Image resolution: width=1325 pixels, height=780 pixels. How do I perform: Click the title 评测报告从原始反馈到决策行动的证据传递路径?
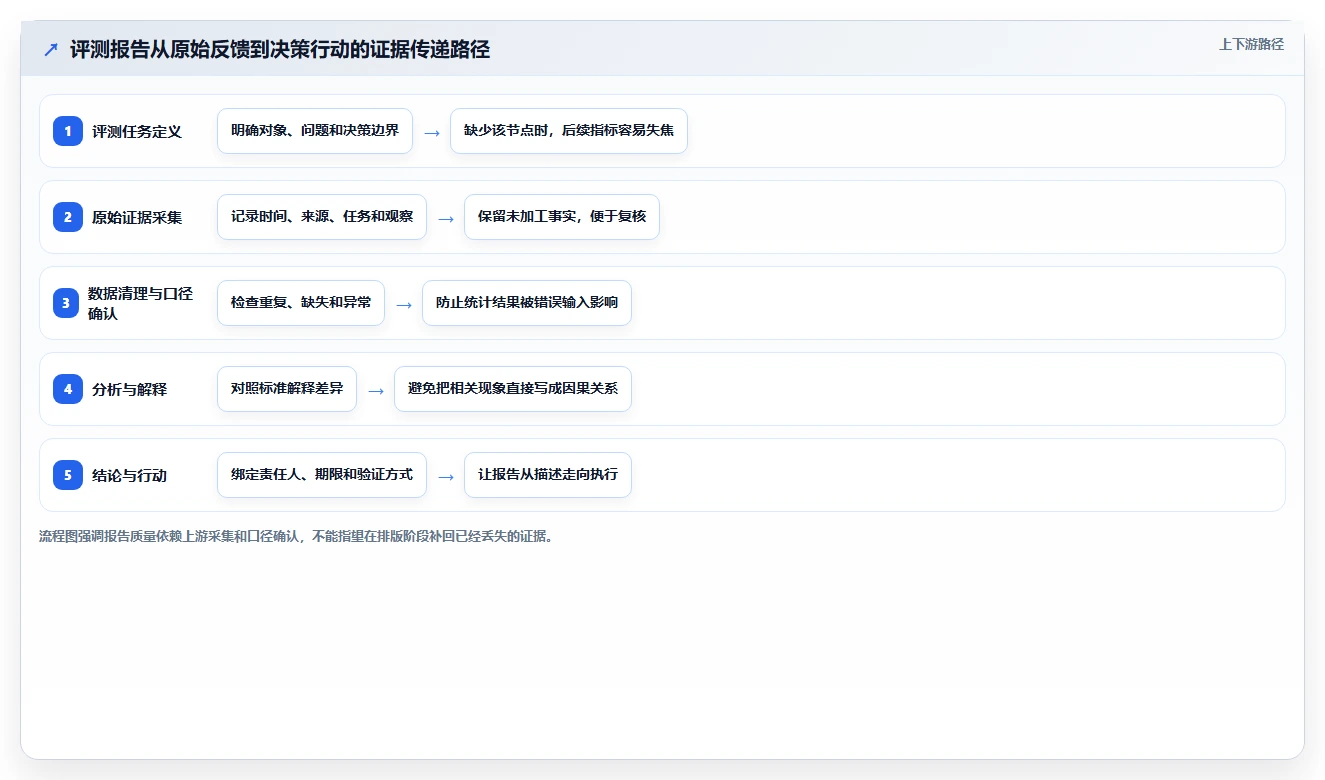tap(280, 49)
